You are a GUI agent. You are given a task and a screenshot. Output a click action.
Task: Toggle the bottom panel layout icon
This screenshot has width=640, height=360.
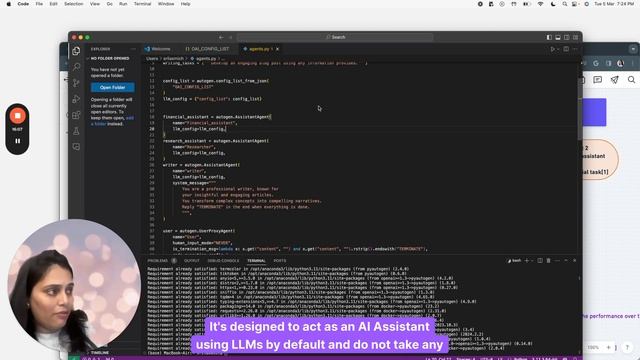558,37
